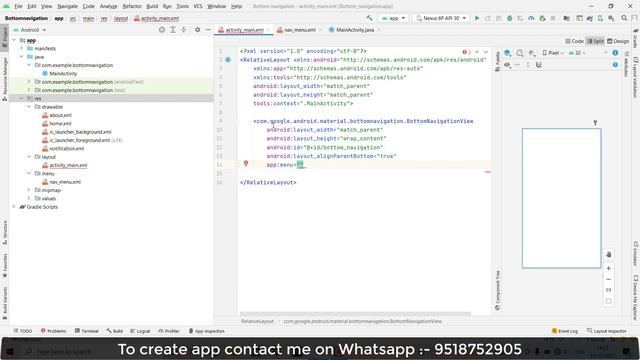Expand the values folder
The image size is (640, 360).
tap(29, 198)
